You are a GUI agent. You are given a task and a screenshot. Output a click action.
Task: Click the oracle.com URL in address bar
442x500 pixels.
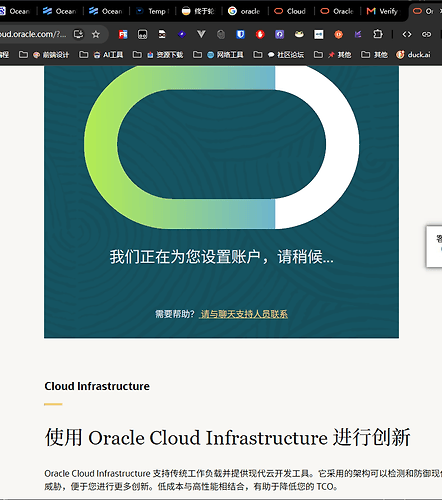coord(33,34)
